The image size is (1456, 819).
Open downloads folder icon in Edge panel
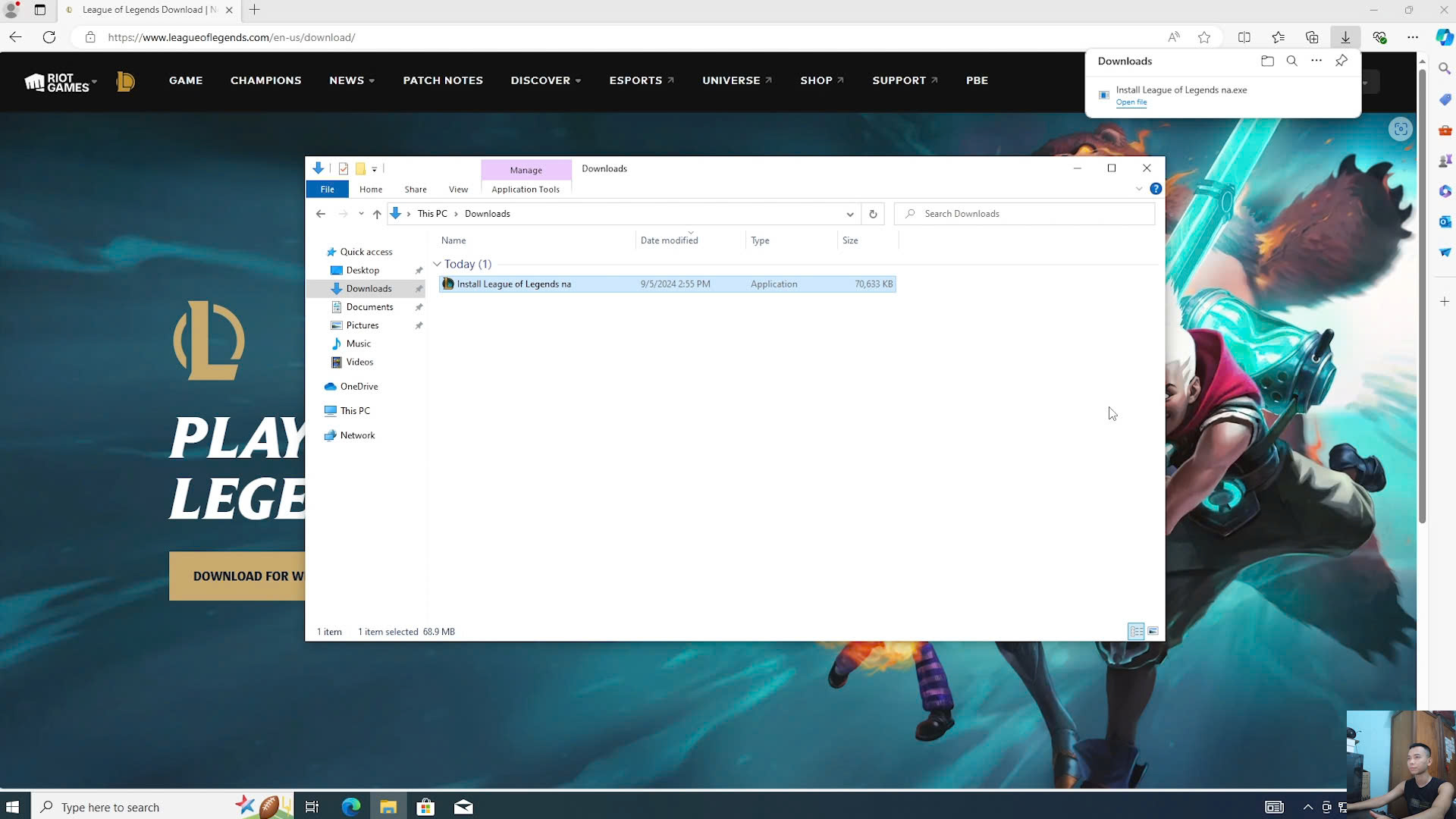point(1267,61)
